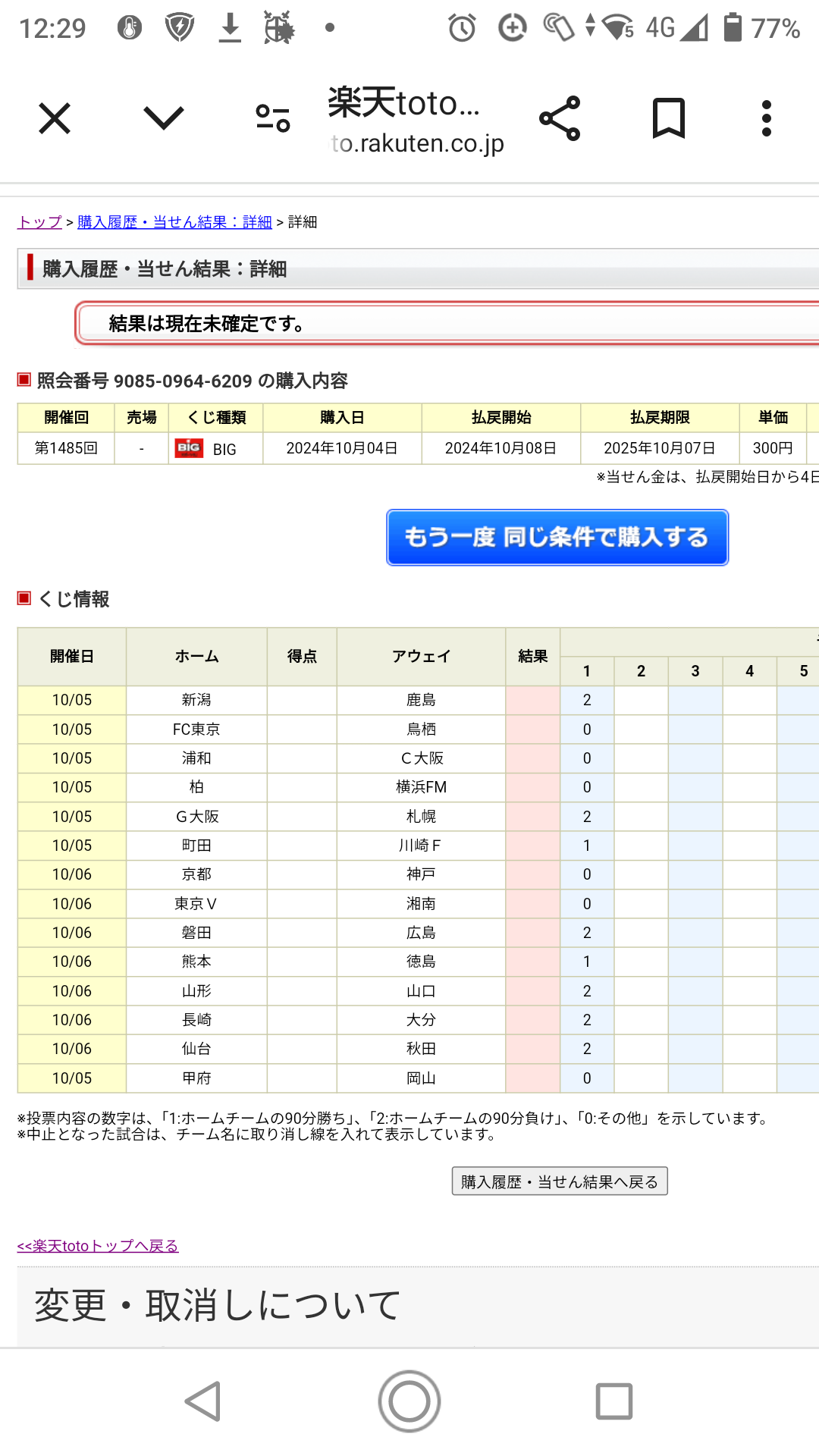
Task: Open the three-dot overflow menu
Action: coord(767,119)
